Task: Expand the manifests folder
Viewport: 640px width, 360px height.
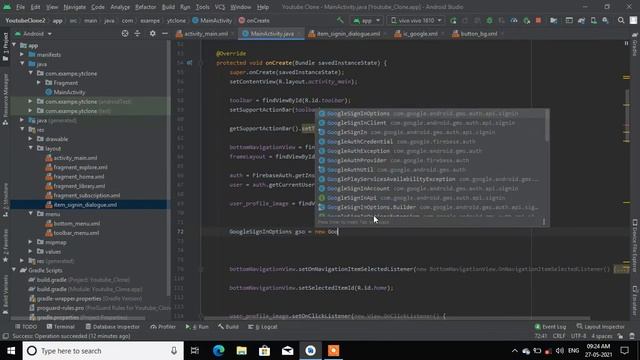Action: coord(22,54)
